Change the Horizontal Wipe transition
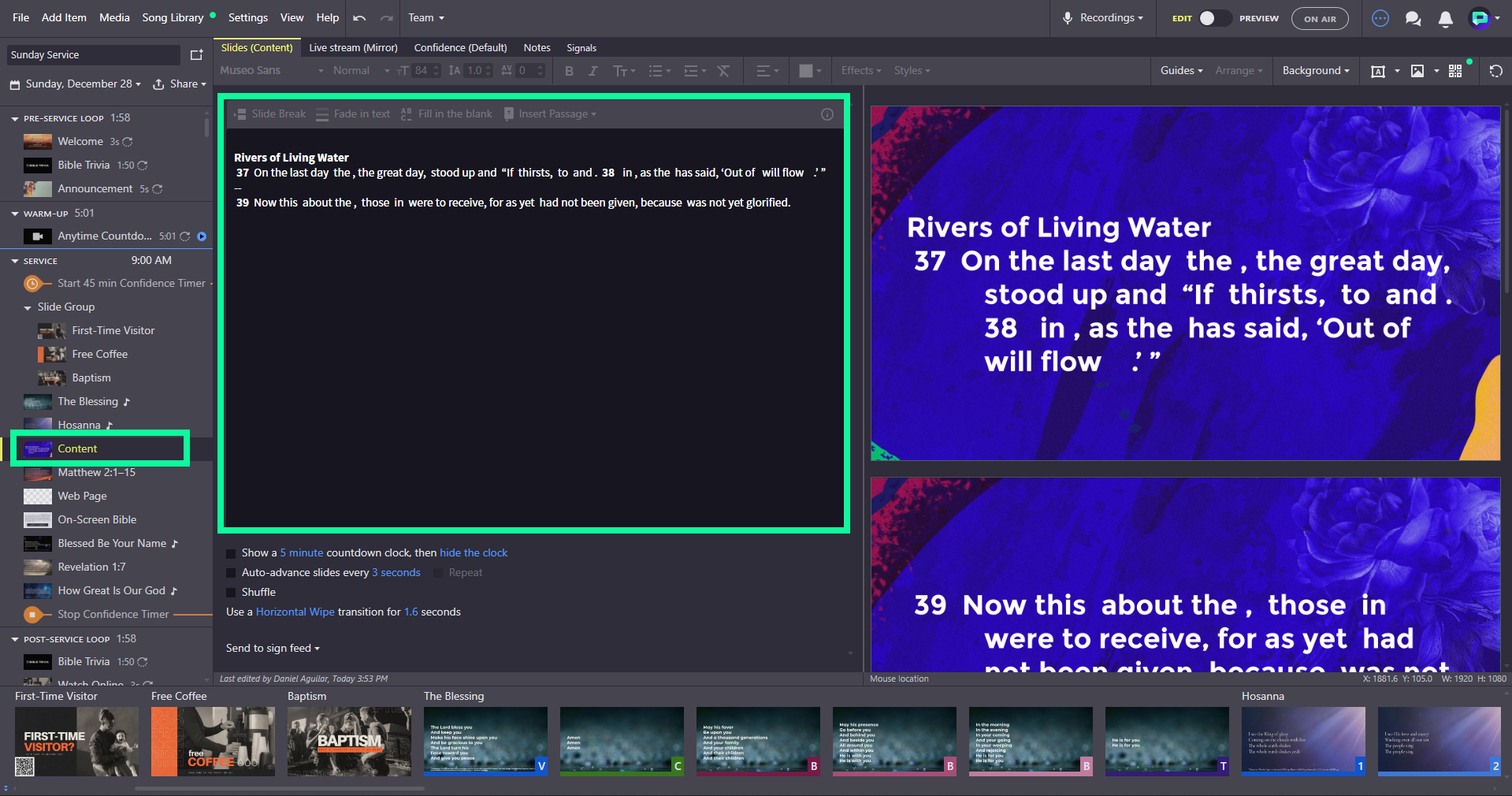Screen dimensions: 1512x796 (295, 612)
